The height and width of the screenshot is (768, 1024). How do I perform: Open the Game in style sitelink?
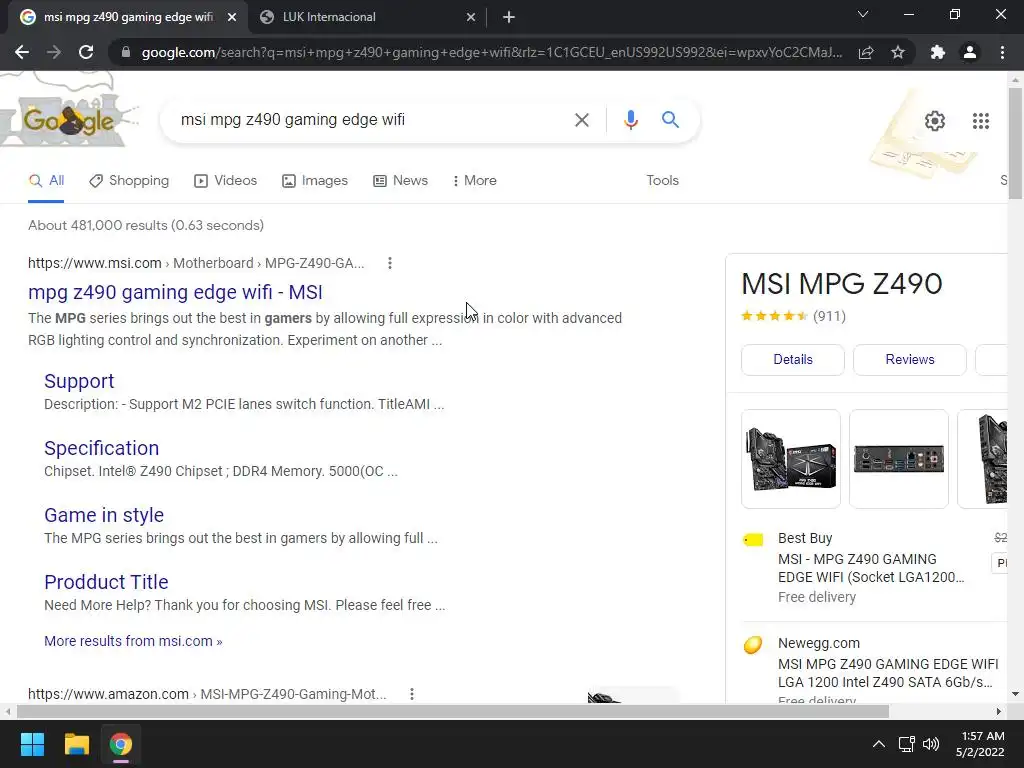pos(104,515)
